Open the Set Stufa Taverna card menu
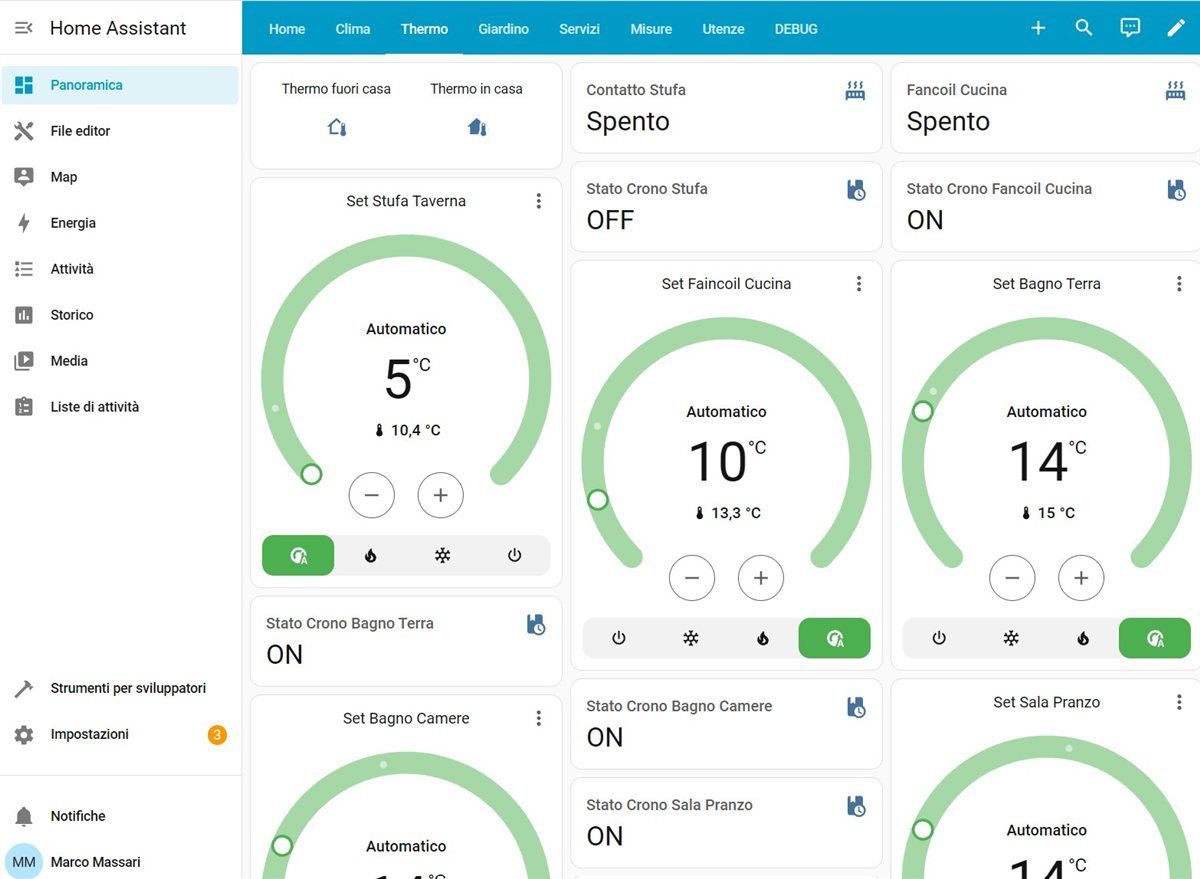The height and width of the screenshot is (879, 1200). (539, 200)
